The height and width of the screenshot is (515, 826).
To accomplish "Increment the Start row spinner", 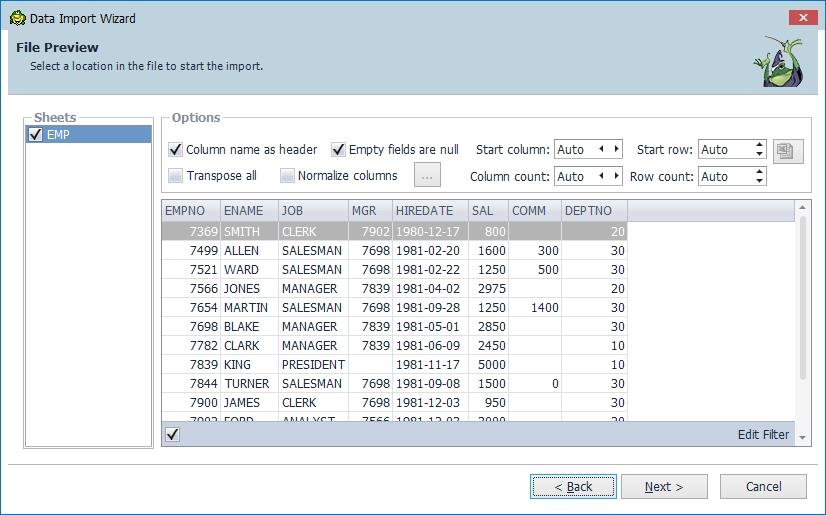I will point(759,145).
